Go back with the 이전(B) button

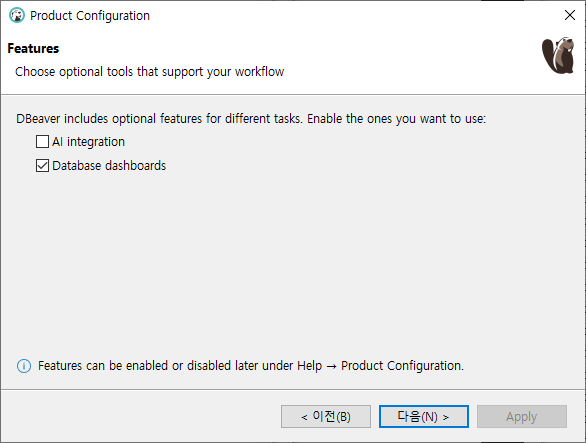(x=326, y=416)
